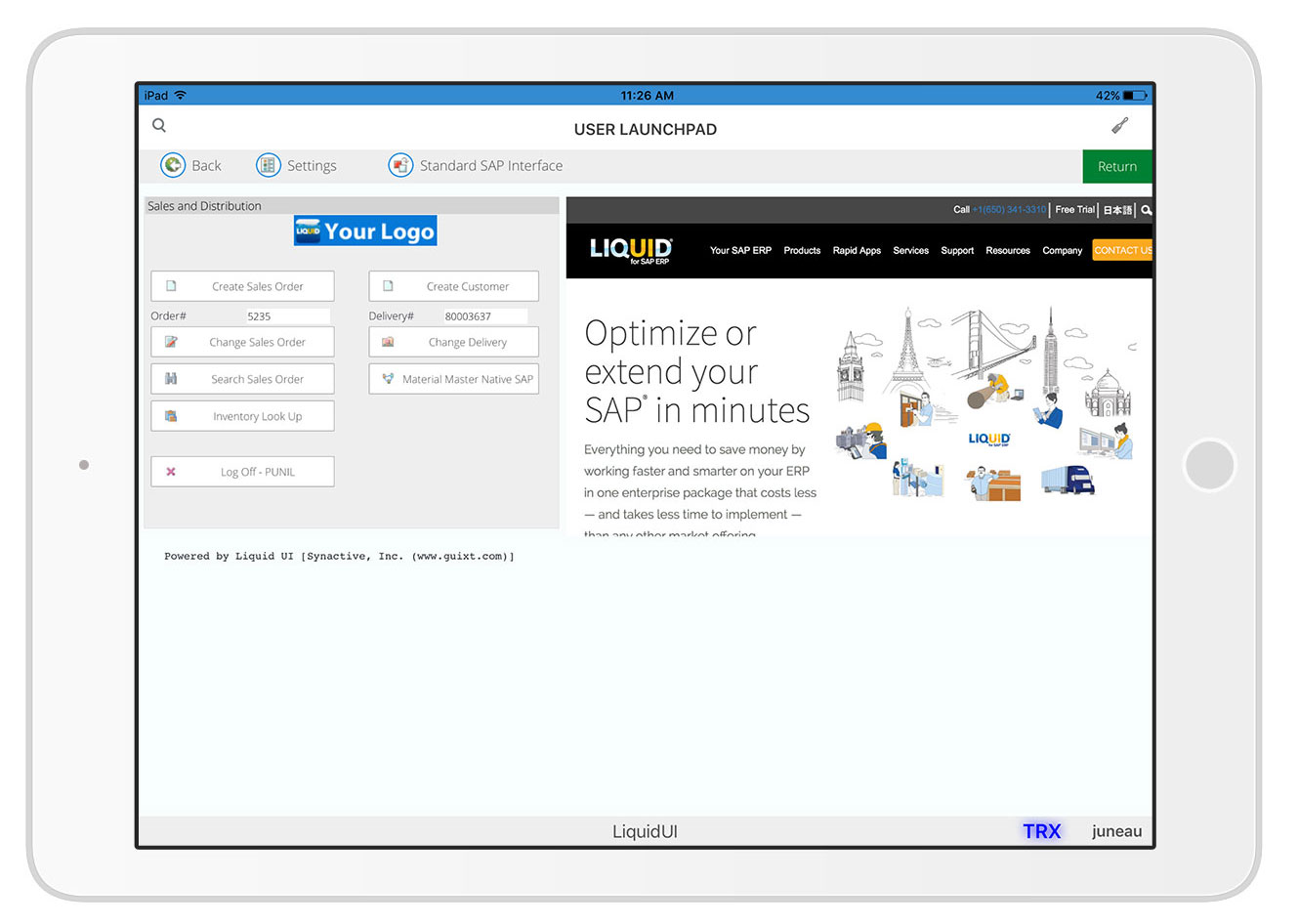Open Change Sales Order
The height and width of the screenshot is (924, 1298).
click(x=242, y=343)
